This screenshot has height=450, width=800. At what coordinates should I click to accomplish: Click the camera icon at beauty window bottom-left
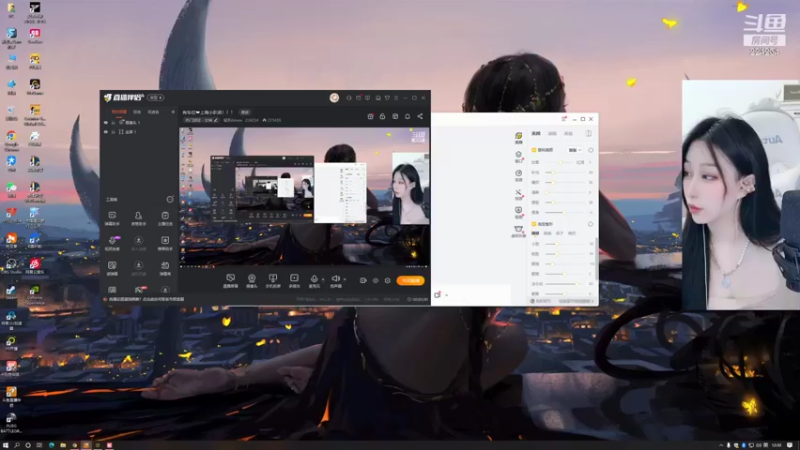437,295
